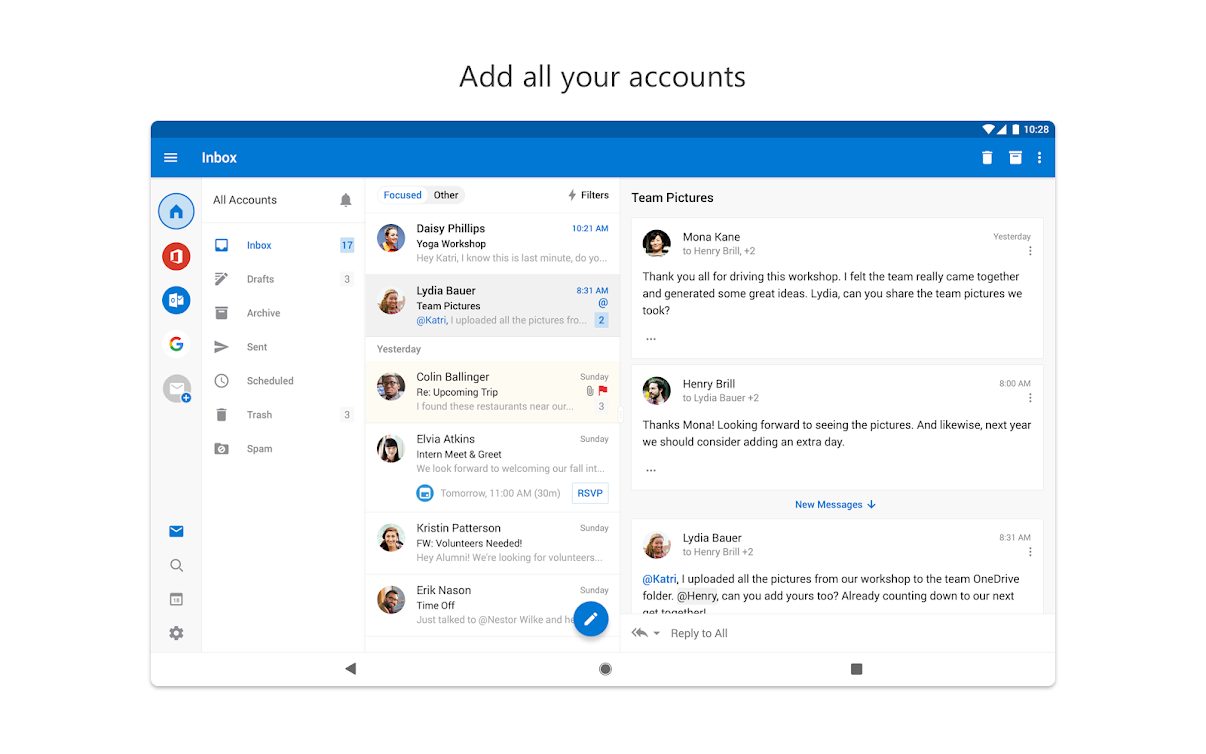
Task: Open the Calendar icon in sidebar
Action: (176, 599)
